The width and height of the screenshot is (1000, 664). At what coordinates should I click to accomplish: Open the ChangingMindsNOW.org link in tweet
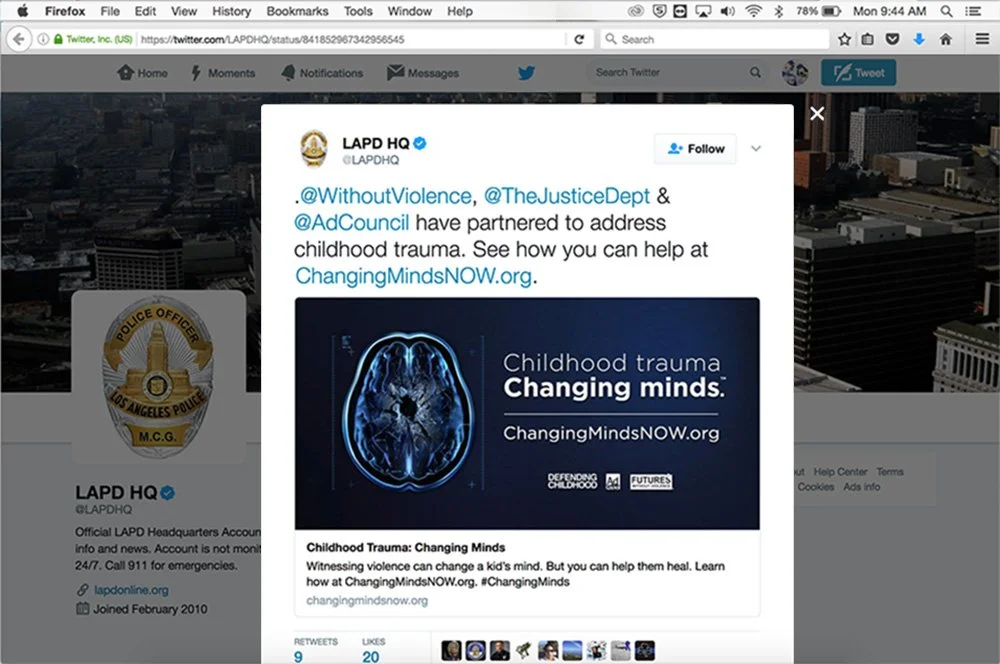[x=413, y=276]
